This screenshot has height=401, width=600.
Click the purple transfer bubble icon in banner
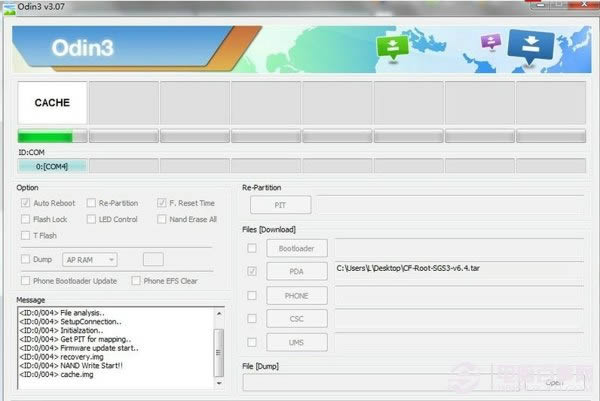click(491, 41)
